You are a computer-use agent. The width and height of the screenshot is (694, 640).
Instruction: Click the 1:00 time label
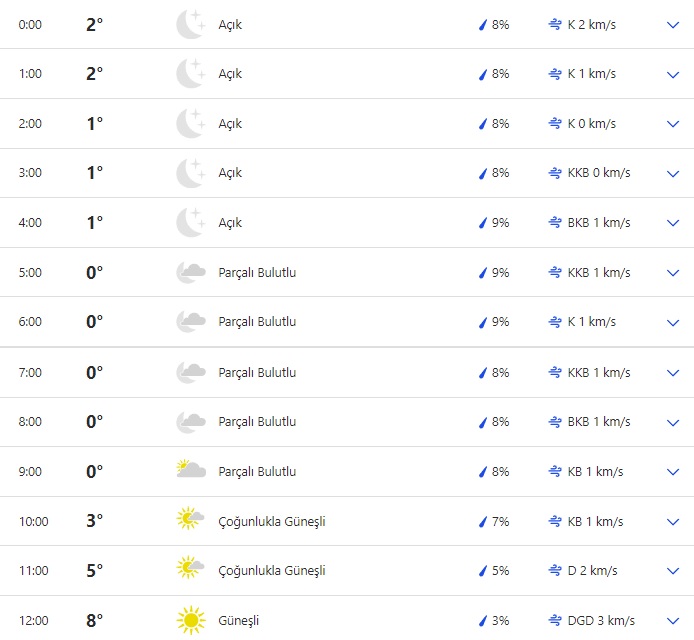tap(31, 74)
